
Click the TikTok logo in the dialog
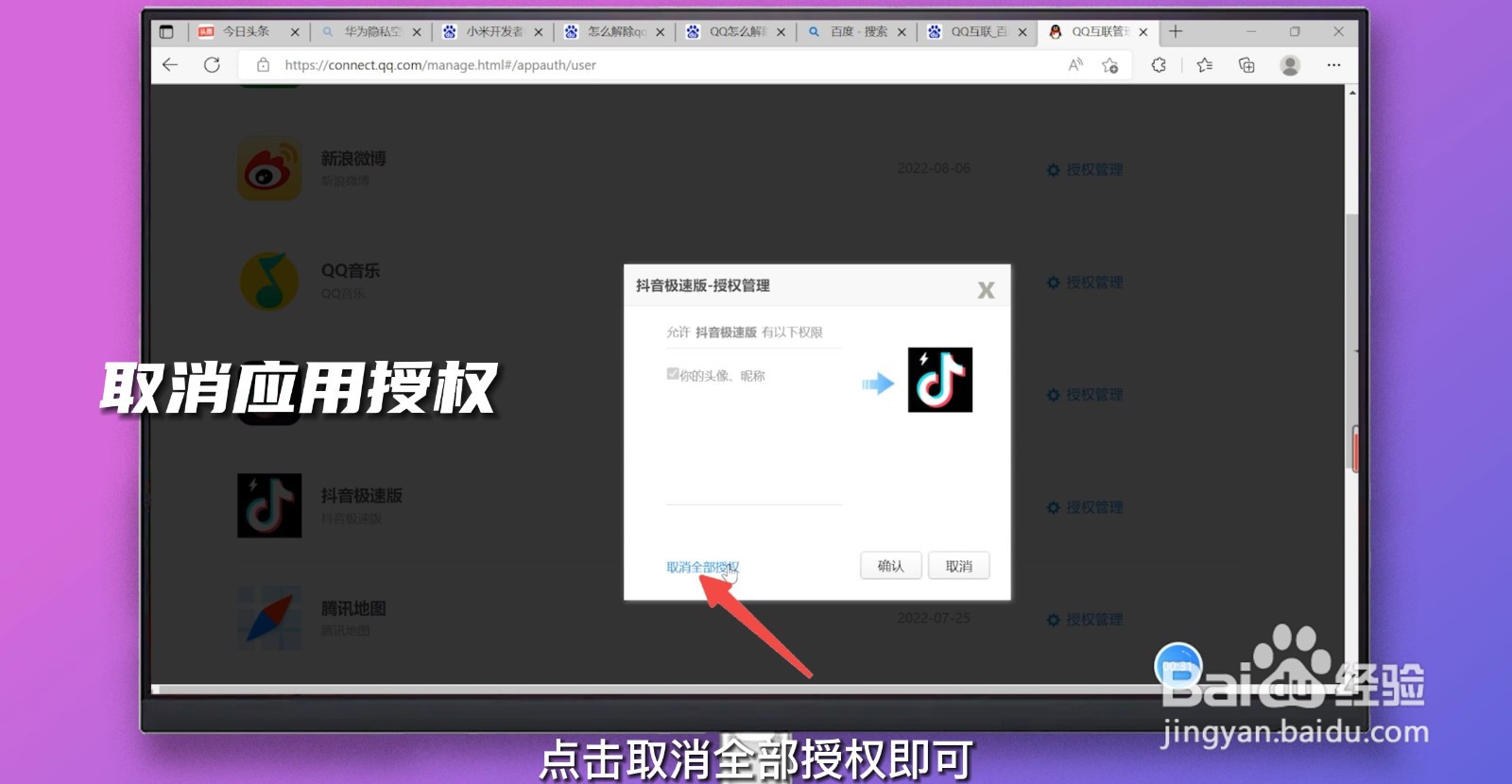[940, 380]
